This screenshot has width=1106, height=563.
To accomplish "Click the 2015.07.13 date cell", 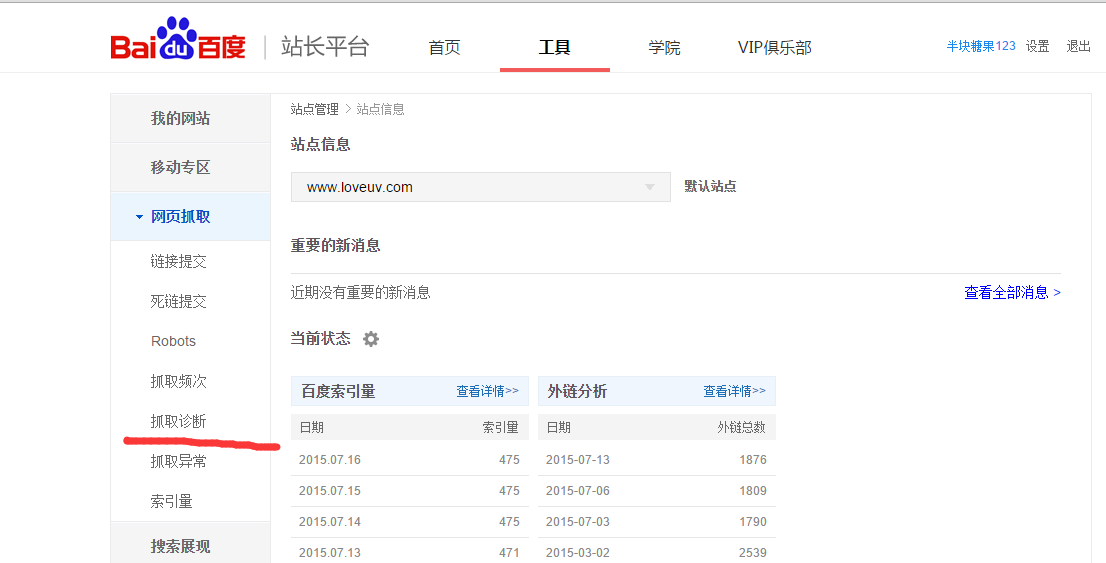I will pyautogui.click(x=329, y=553).
